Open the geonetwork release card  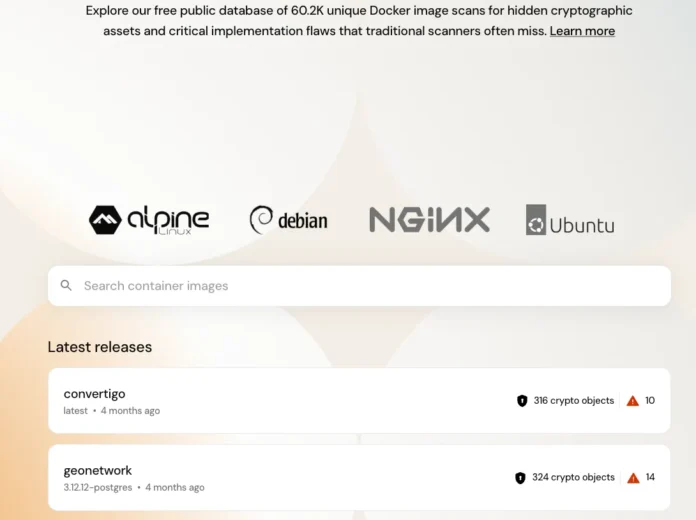pyautogui.click(x=359, y=477)
